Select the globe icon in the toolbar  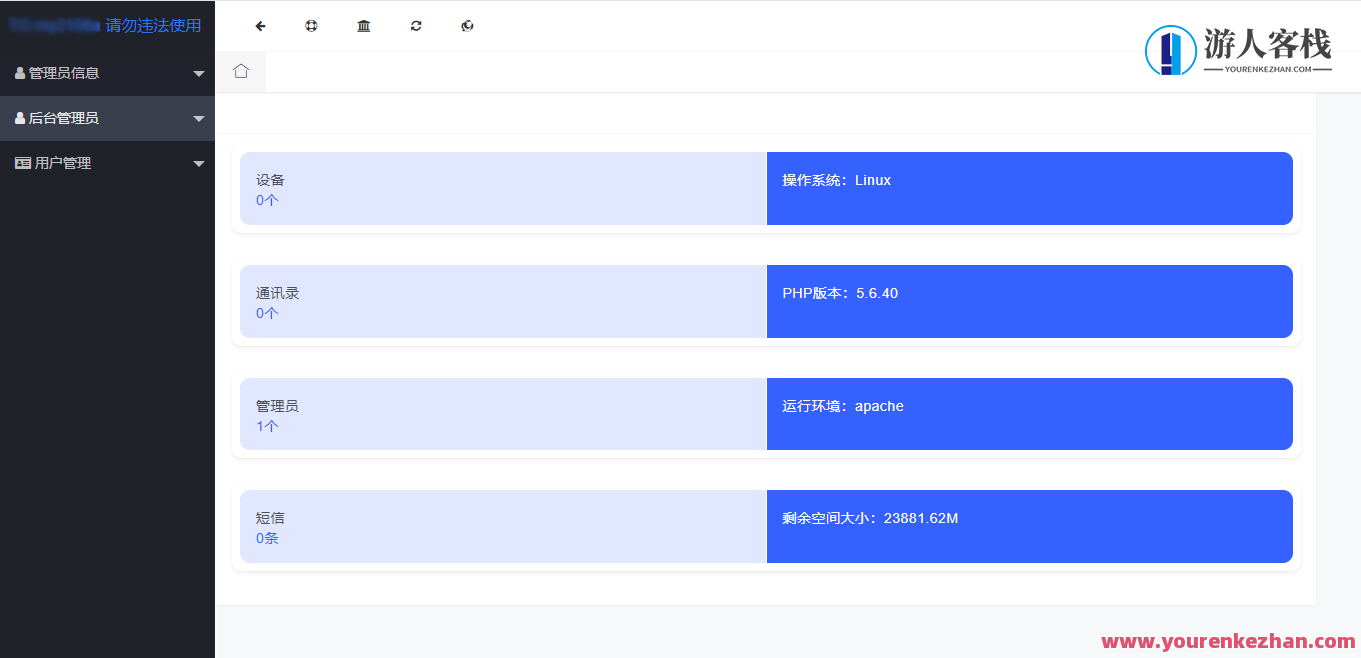311,25
